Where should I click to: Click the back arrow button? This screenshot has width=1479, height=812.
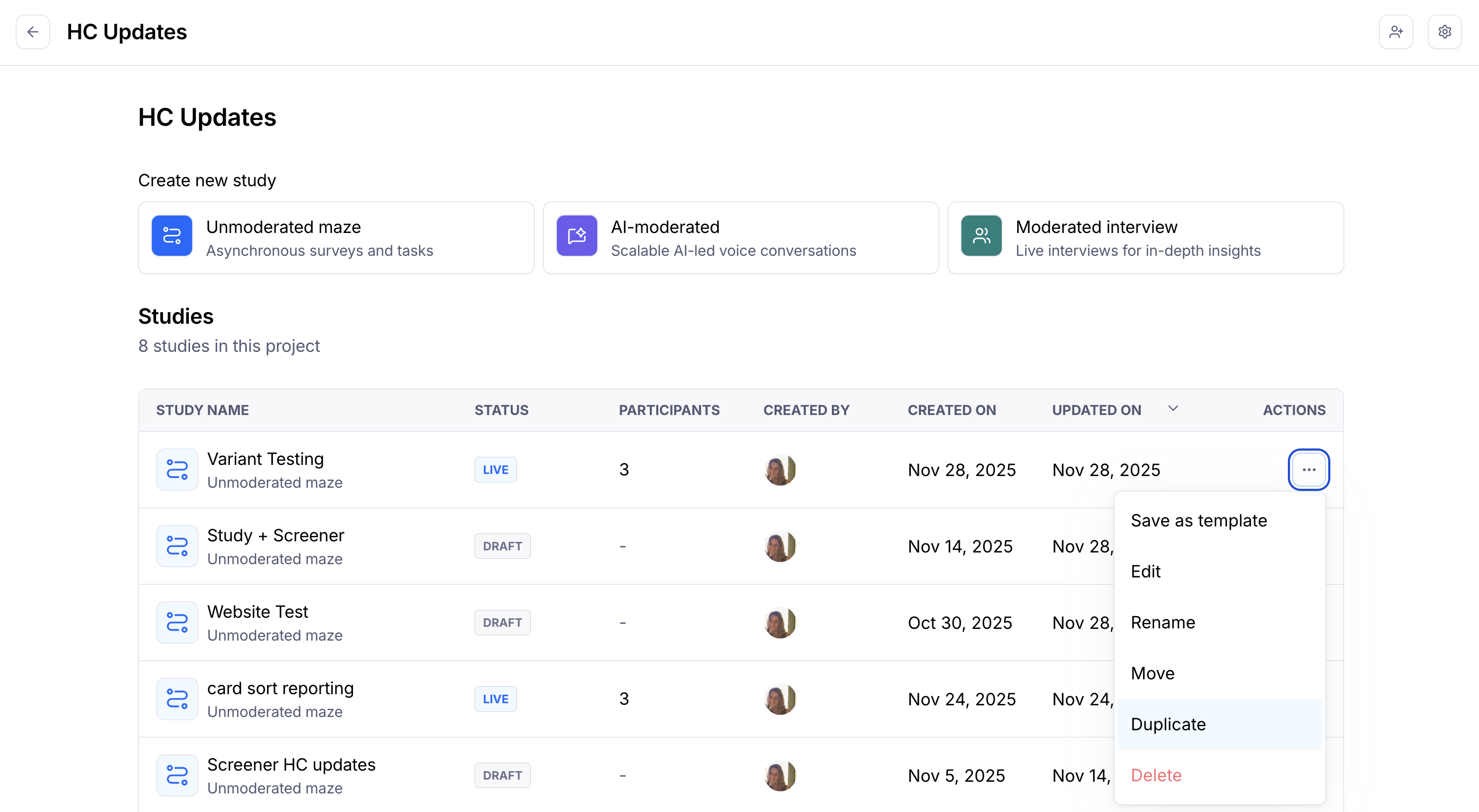[x=33, y=31]
